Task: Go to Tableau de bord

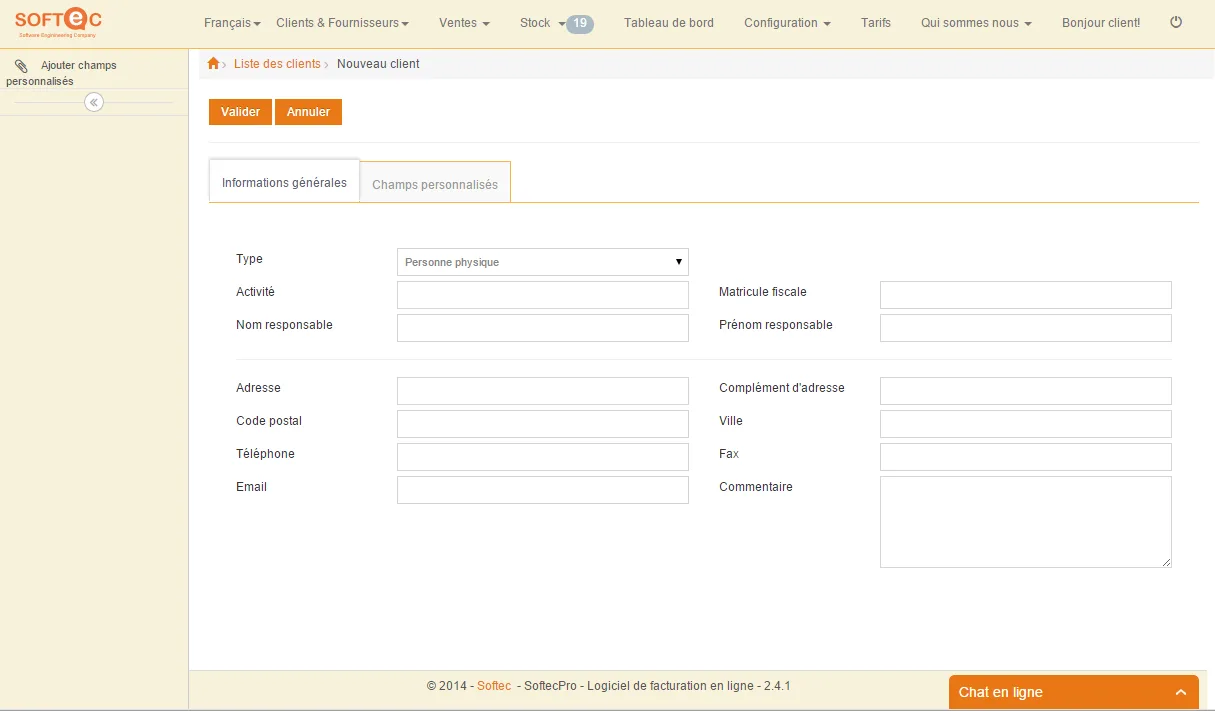Action: (x=669, y=23)
